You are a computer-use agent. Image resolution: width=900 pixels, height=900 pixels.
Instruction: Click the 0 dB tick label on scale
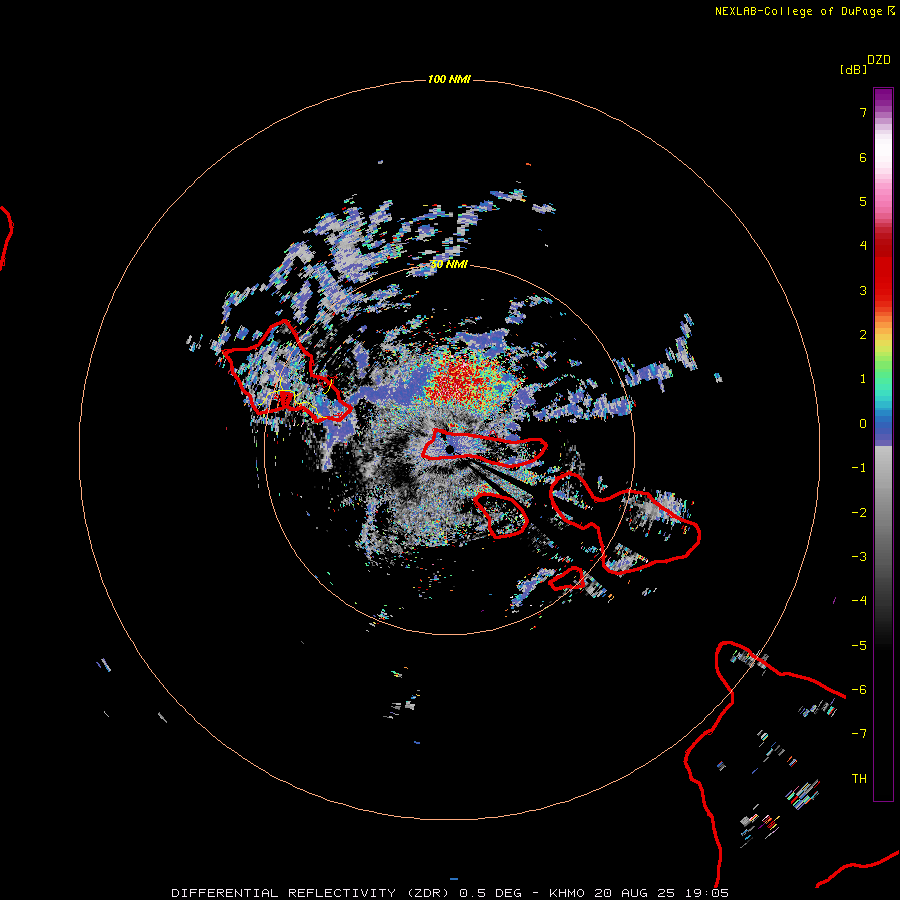(863, 424)
